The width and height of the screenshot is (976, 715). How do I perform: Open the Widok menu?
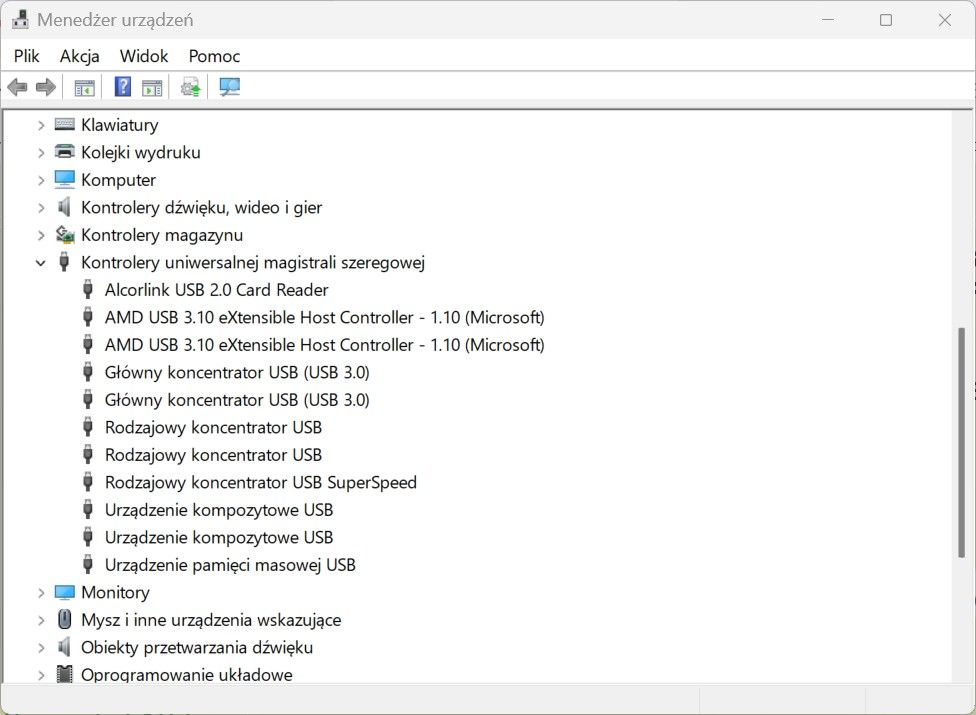tap(144, 56)
